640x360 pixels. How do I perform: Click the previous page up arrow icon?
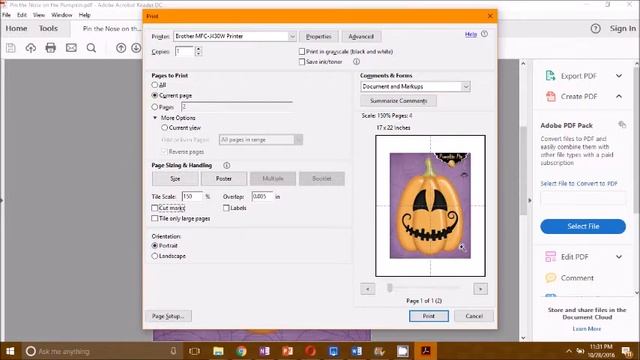coord(121,48)
